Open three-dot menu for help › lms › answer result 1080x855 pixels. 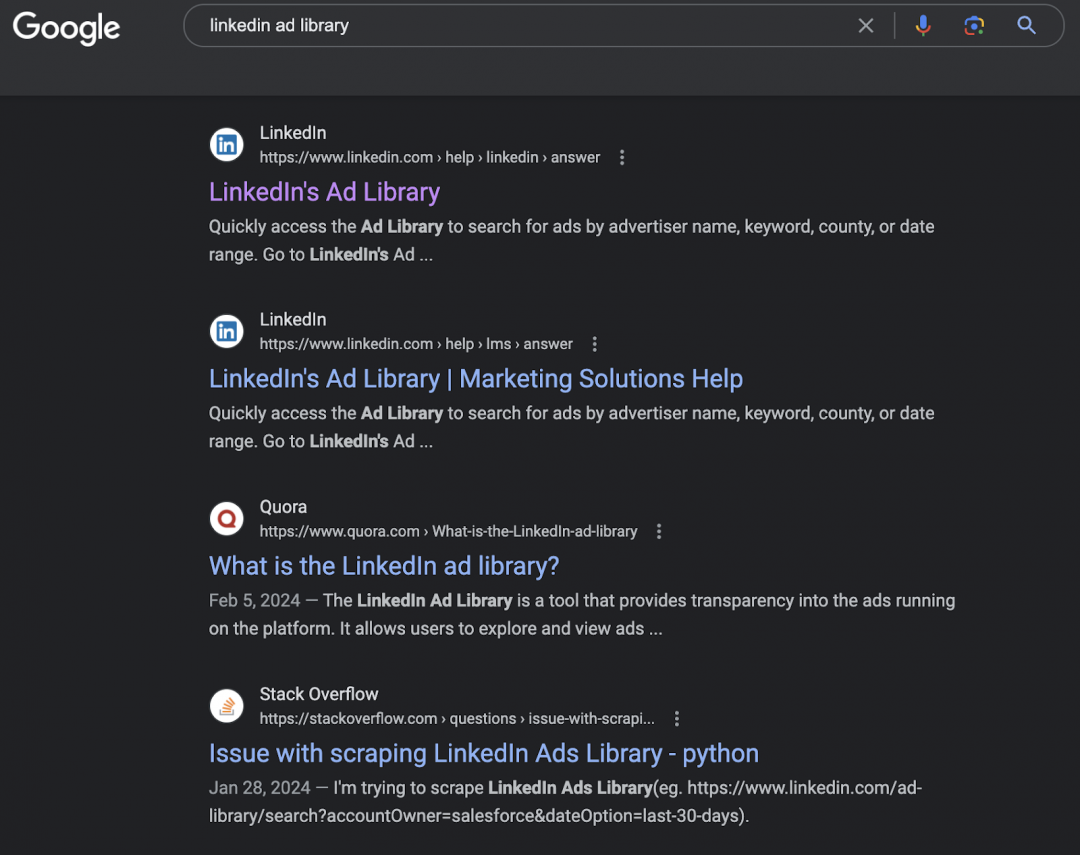click(594, 344)
